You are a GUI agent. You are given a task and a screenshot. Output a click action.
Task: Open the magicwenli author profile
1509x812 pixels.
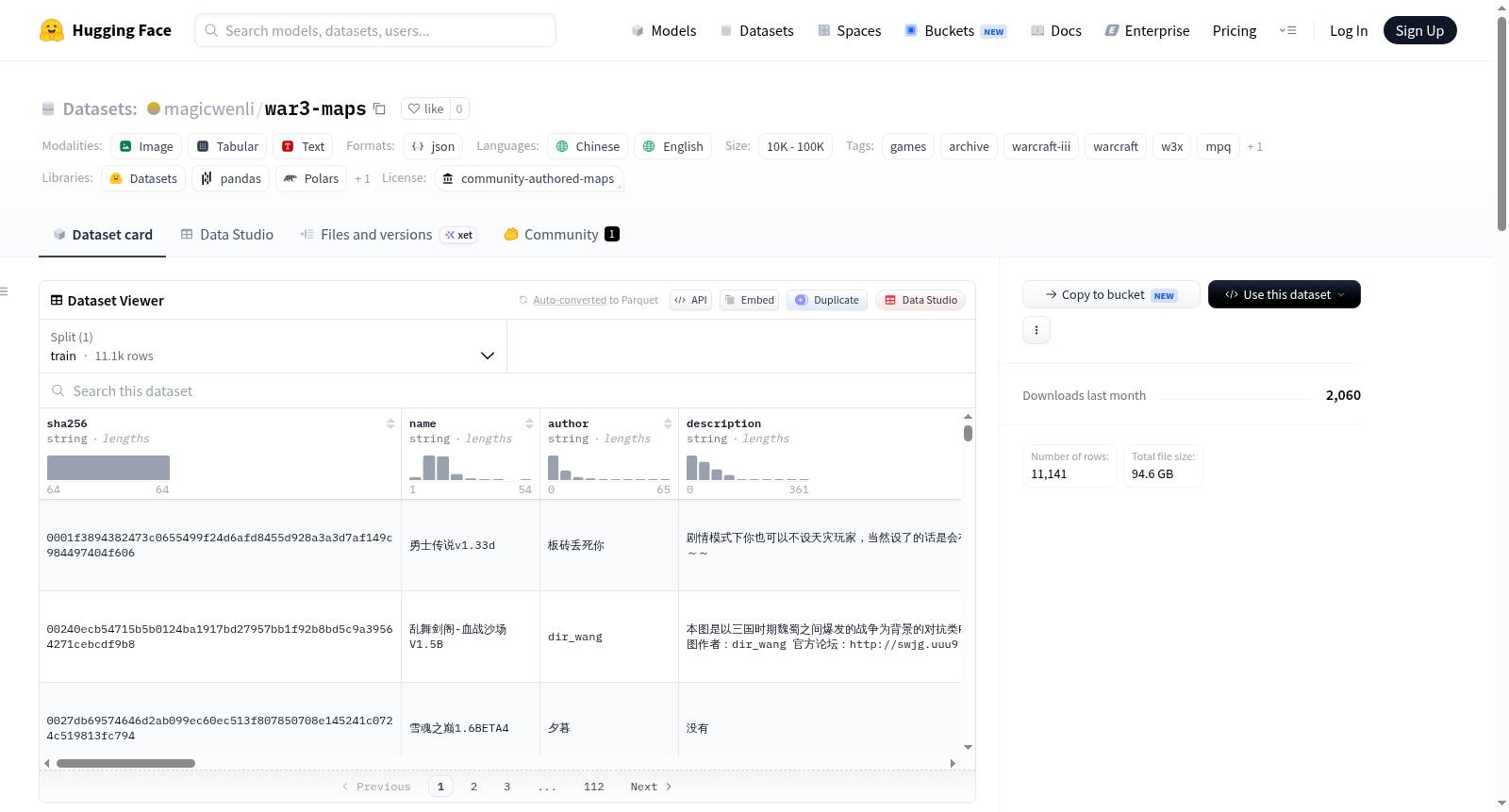[208, 108]
